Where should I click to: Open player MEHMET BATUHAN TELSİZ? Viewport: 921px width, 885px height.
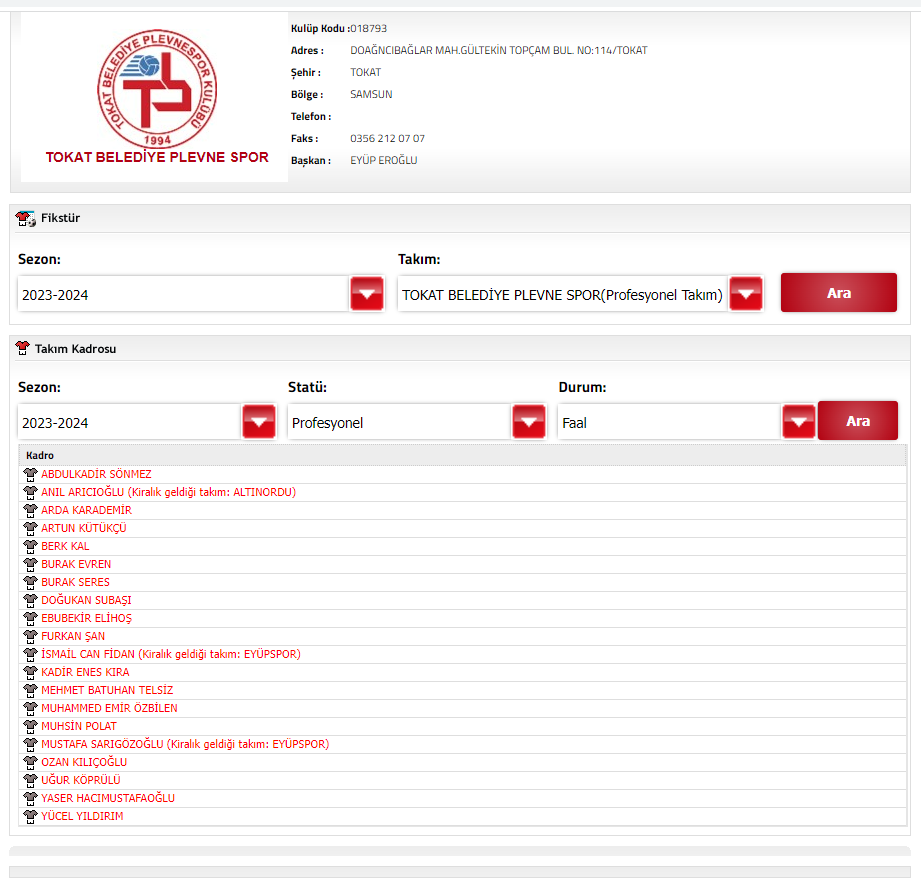pos(107,690)
